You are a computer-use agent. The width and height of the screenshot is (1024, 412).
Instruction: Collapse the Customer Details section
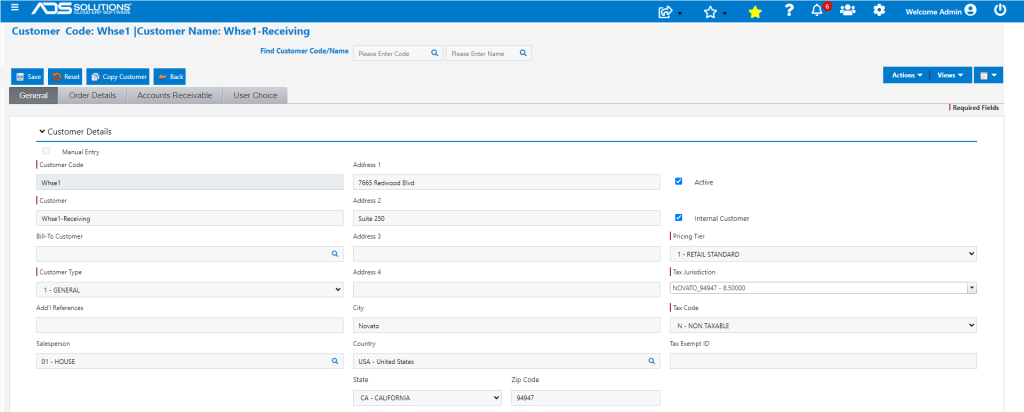click(75, 132)
